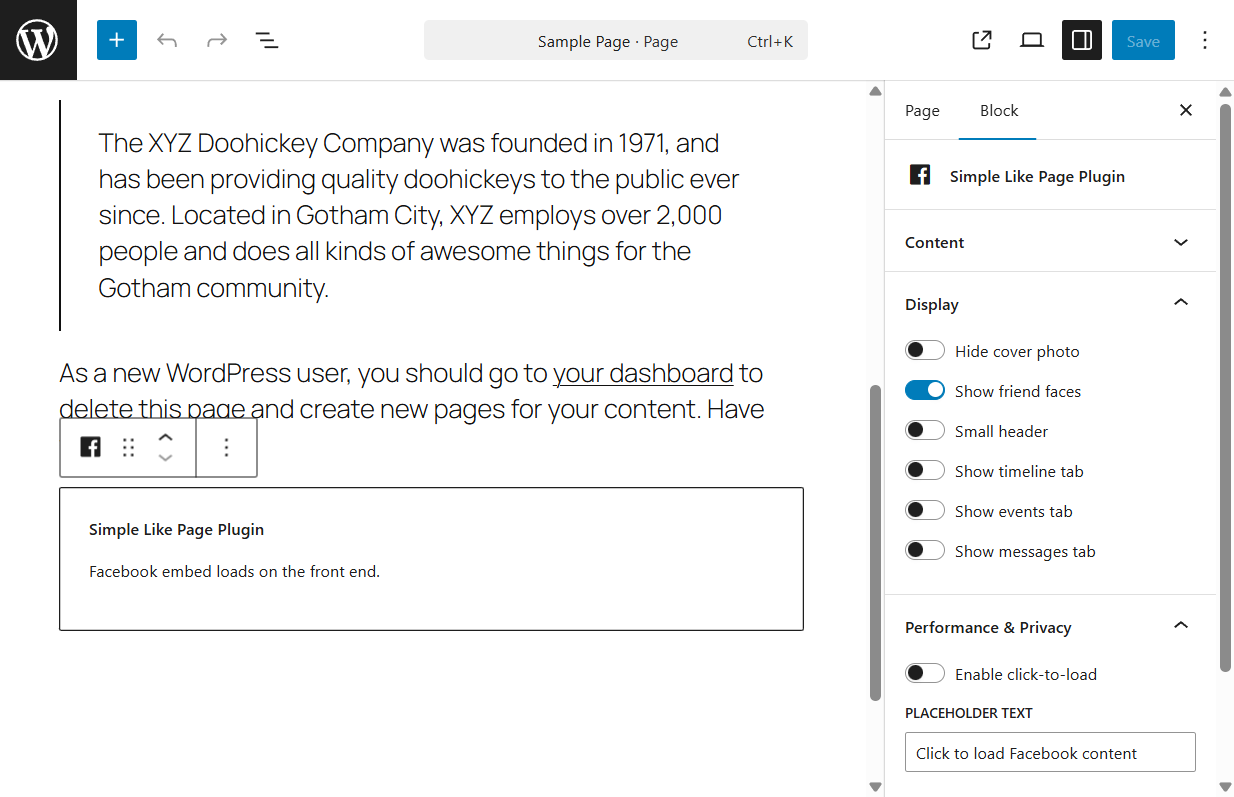Image resolution: width=1234 pixels, height=797 pixels.
Task: Enable click-to-load in Performance & Privacy
Action: click(x=924, y=673)
